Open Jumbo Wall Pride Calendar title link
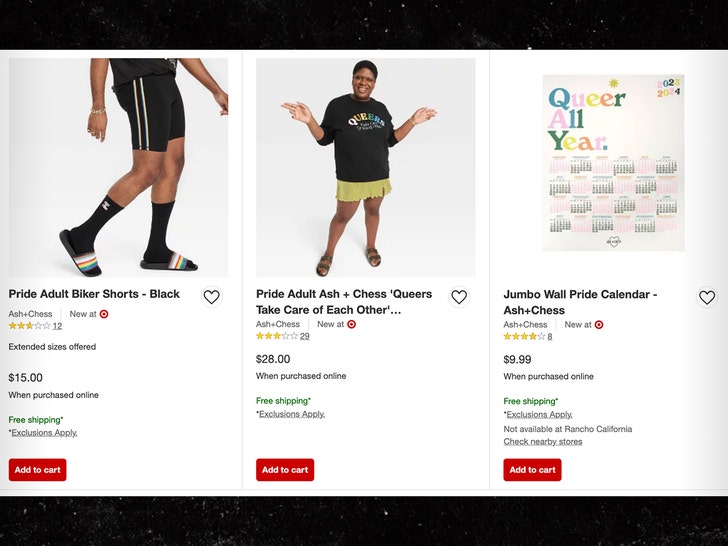 pos(580,302)
